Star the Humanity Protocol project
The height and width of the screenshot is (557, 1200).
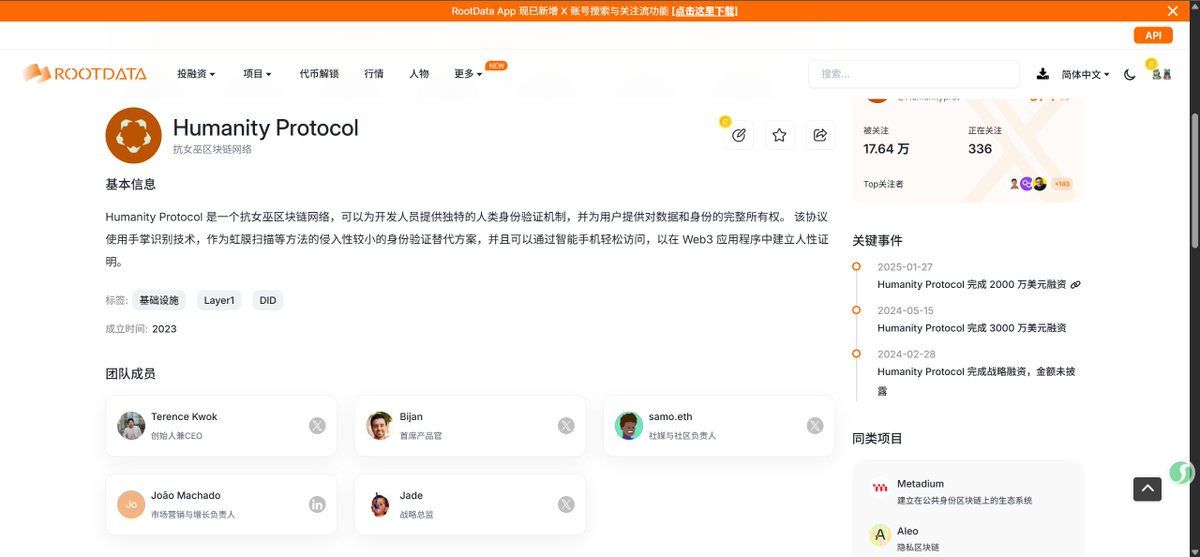(780, 135)
